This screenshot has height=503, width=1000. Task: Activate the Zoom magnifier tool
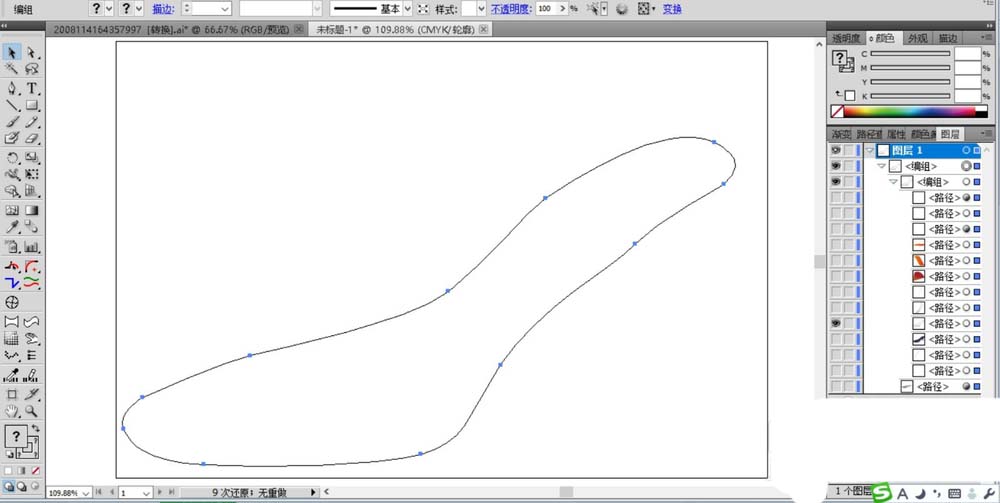pyautogui.click(x=31, y=411)
